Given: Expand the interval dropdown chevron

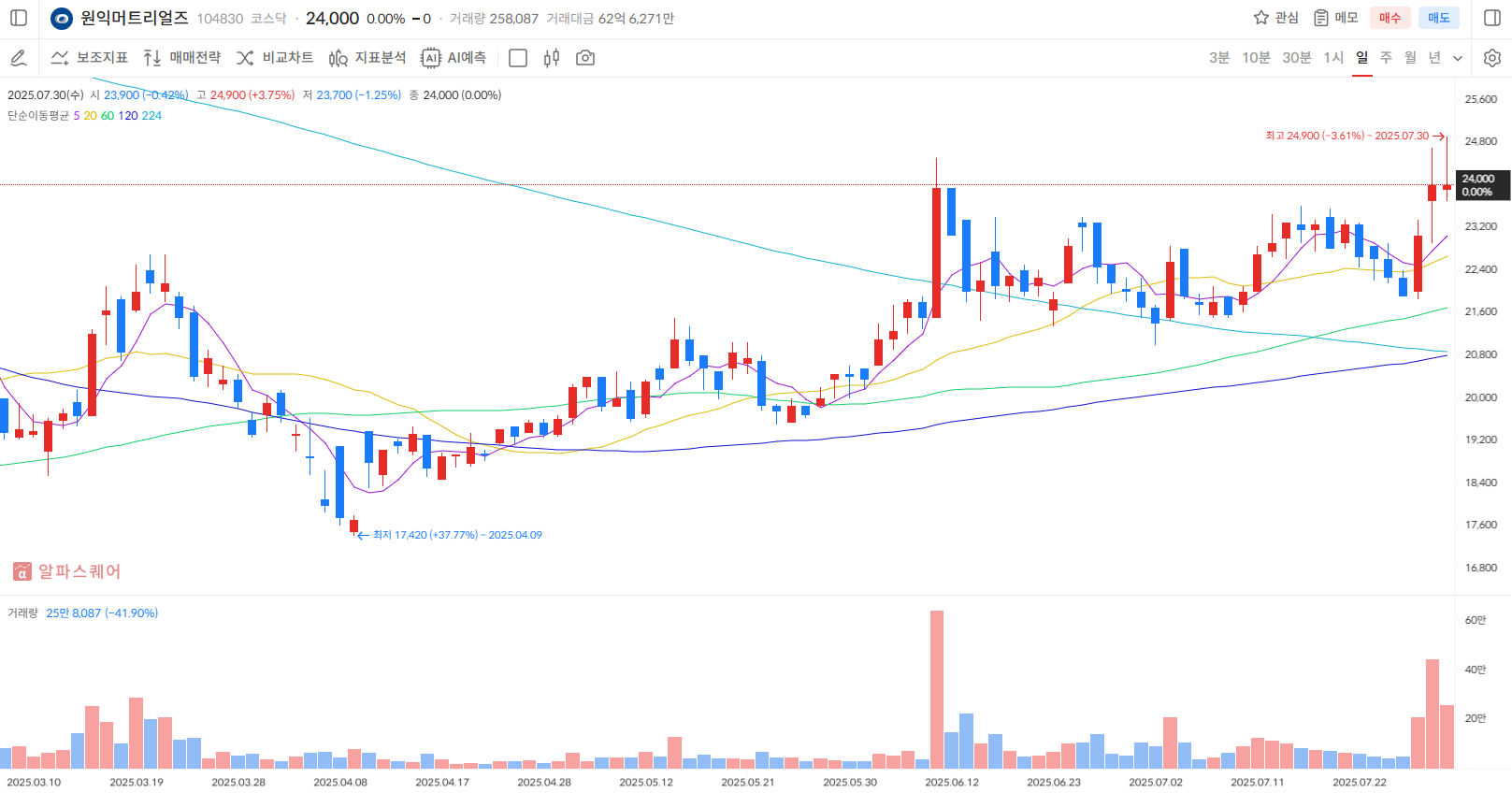Looking at the screenshot, I should 1458,59.
